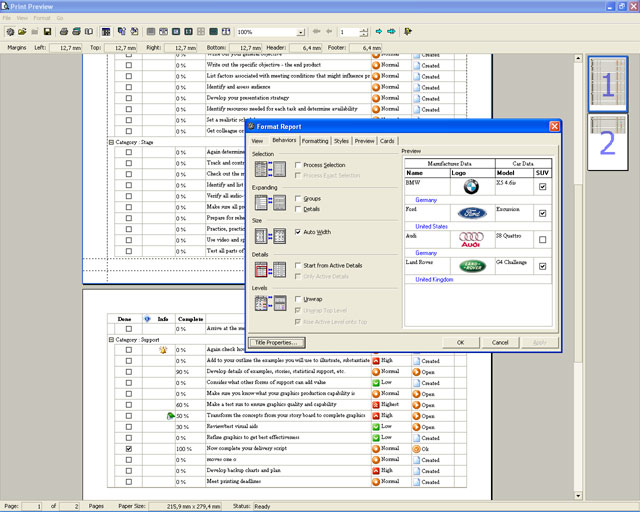Image resolution: width=640 pixels, height=512 pixels.
Task: Open the Styles tab
Action: point(342,141)
